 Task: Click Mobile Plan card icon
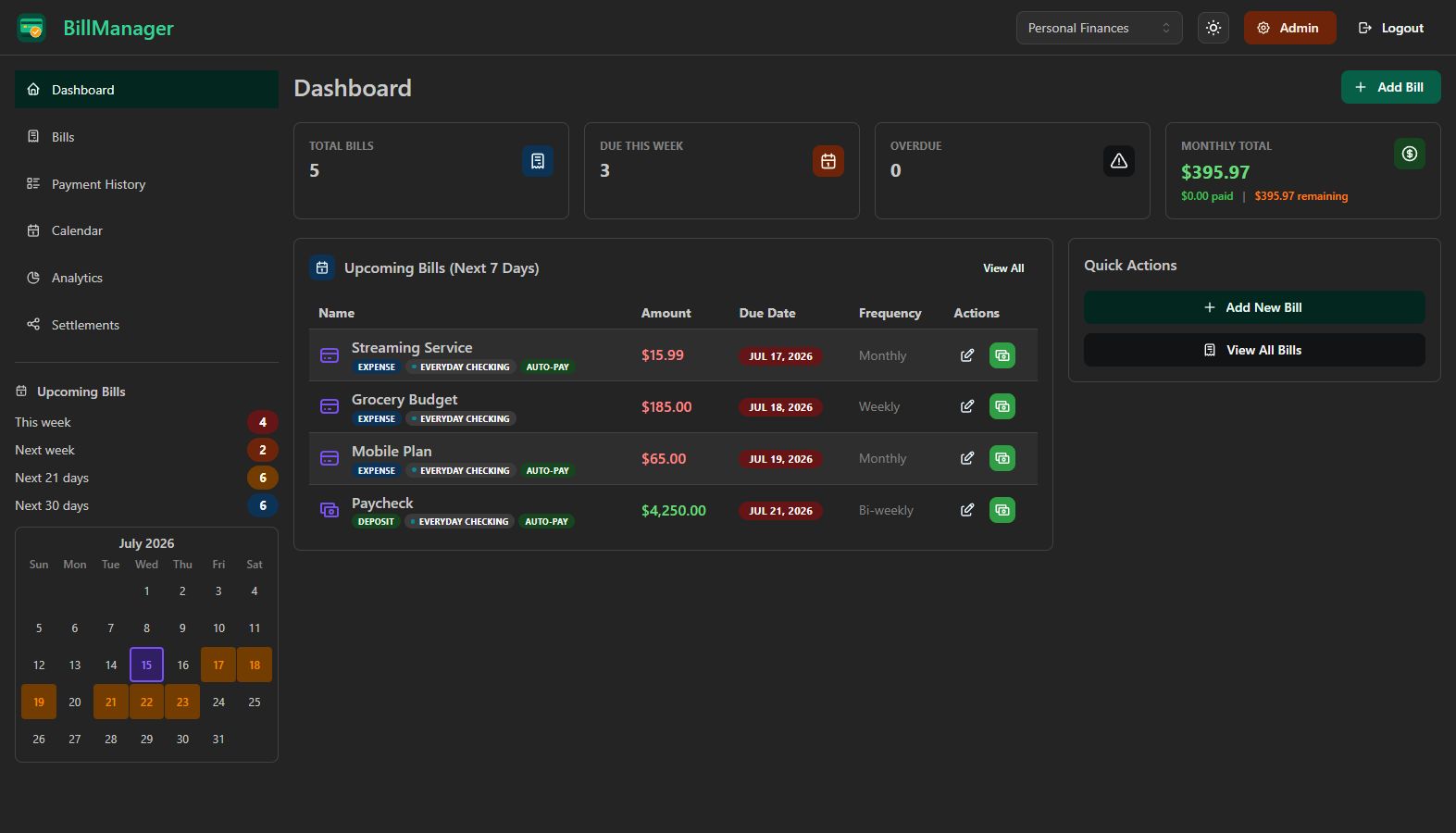click(330, 458)
